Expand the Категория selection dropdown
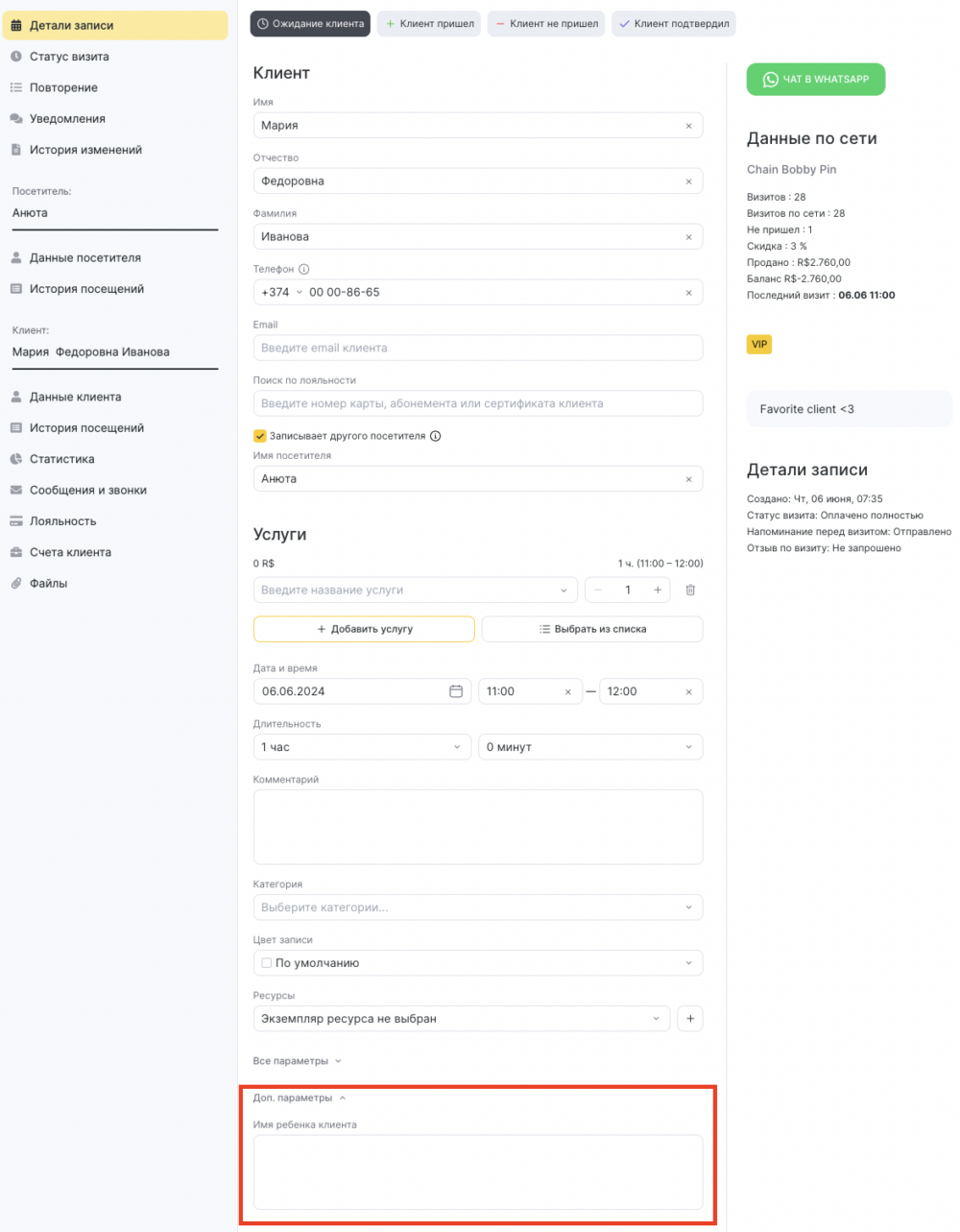The image size is (960, 1232). click(x=478, y=907)
